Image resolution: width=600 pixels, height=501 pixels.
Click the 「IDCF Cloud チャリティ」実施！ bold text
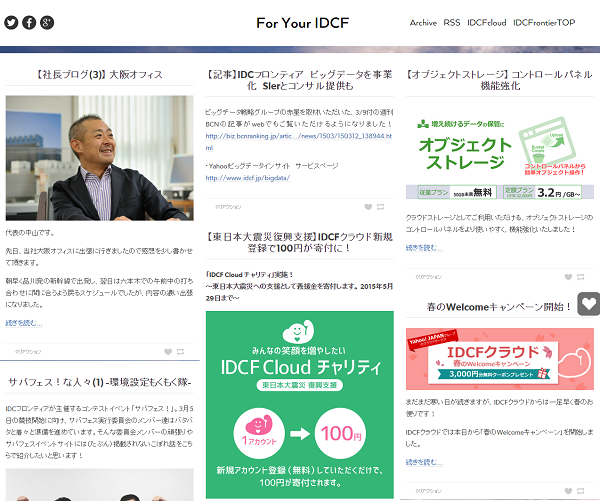(x=249, y=274)
